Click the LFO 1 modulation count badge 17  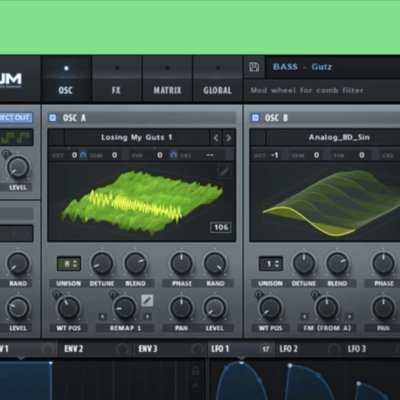(x=266, y=349)
